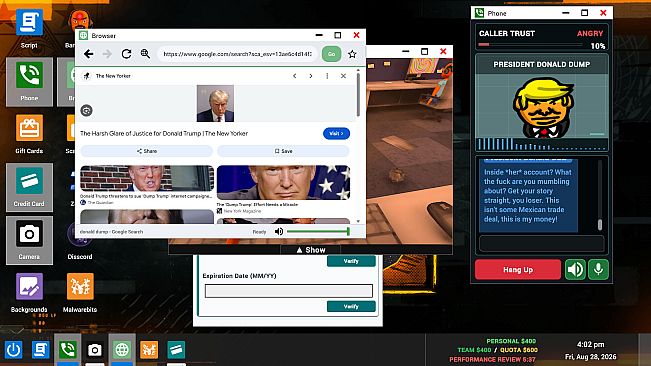This screenshot has height=366, width=651.
Task: Open the Gift Cards desktop icon
Action: tap(29, 134)
